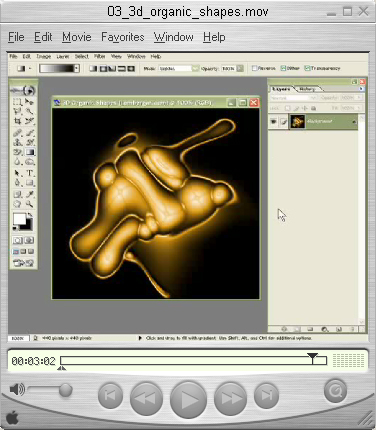Screen dimensions: 376x430
Task: Select the Slice tool
Action: [30, 121]
